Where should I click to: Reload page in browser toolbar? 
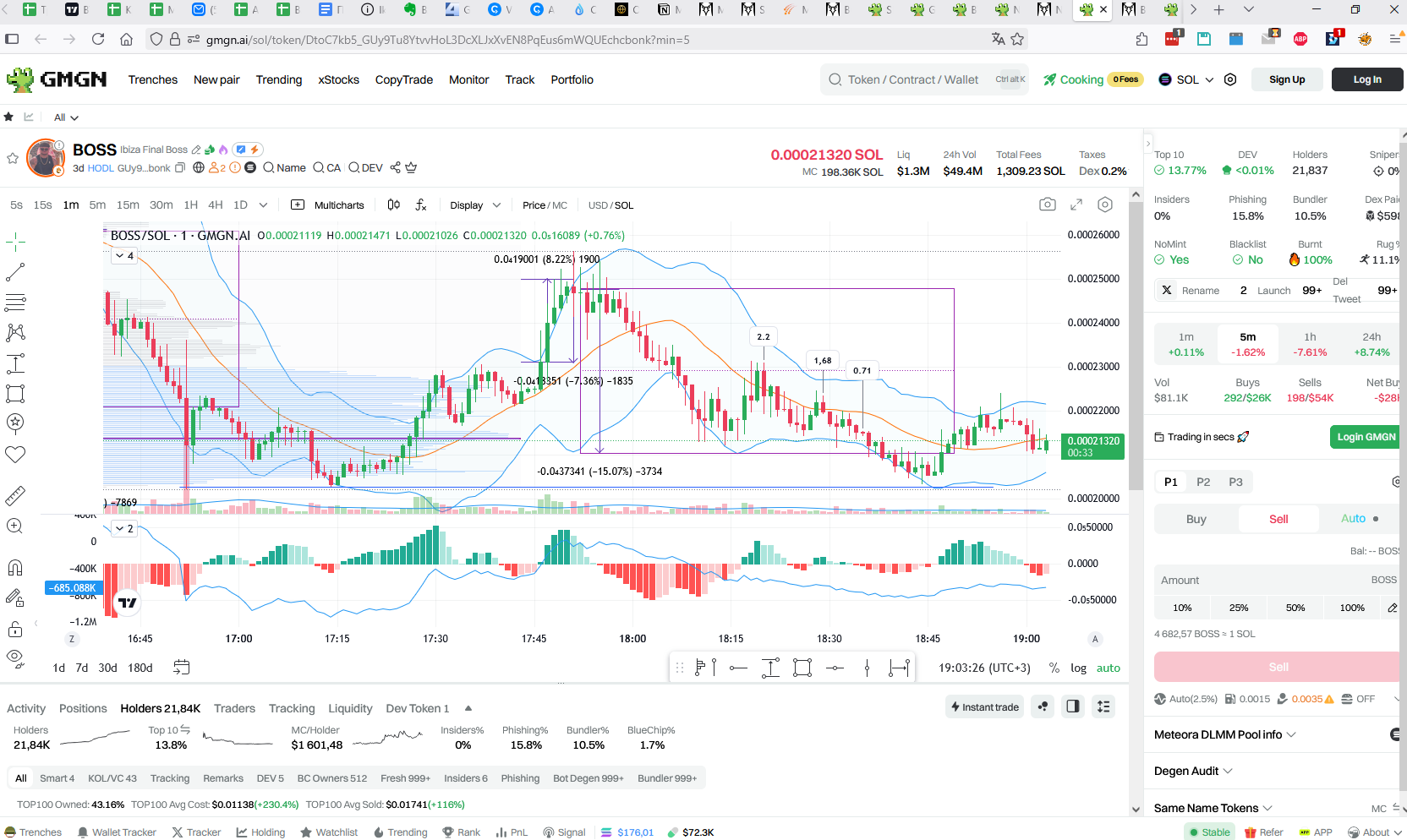[98, 39]
